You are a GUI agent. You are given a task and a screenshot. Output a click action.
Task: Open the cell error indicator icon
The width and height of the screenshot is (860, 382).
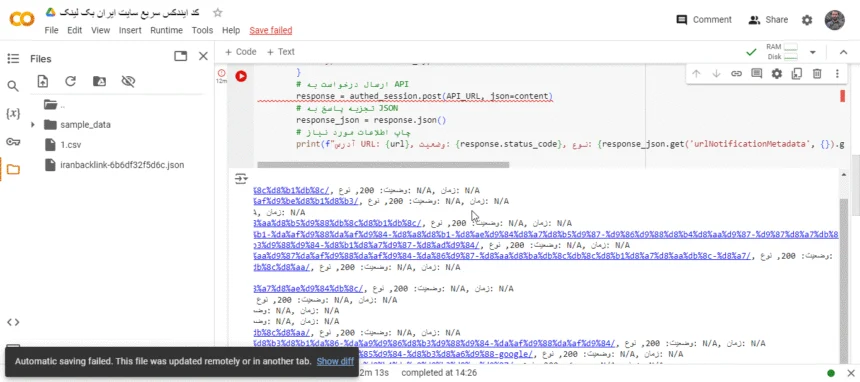221,72
